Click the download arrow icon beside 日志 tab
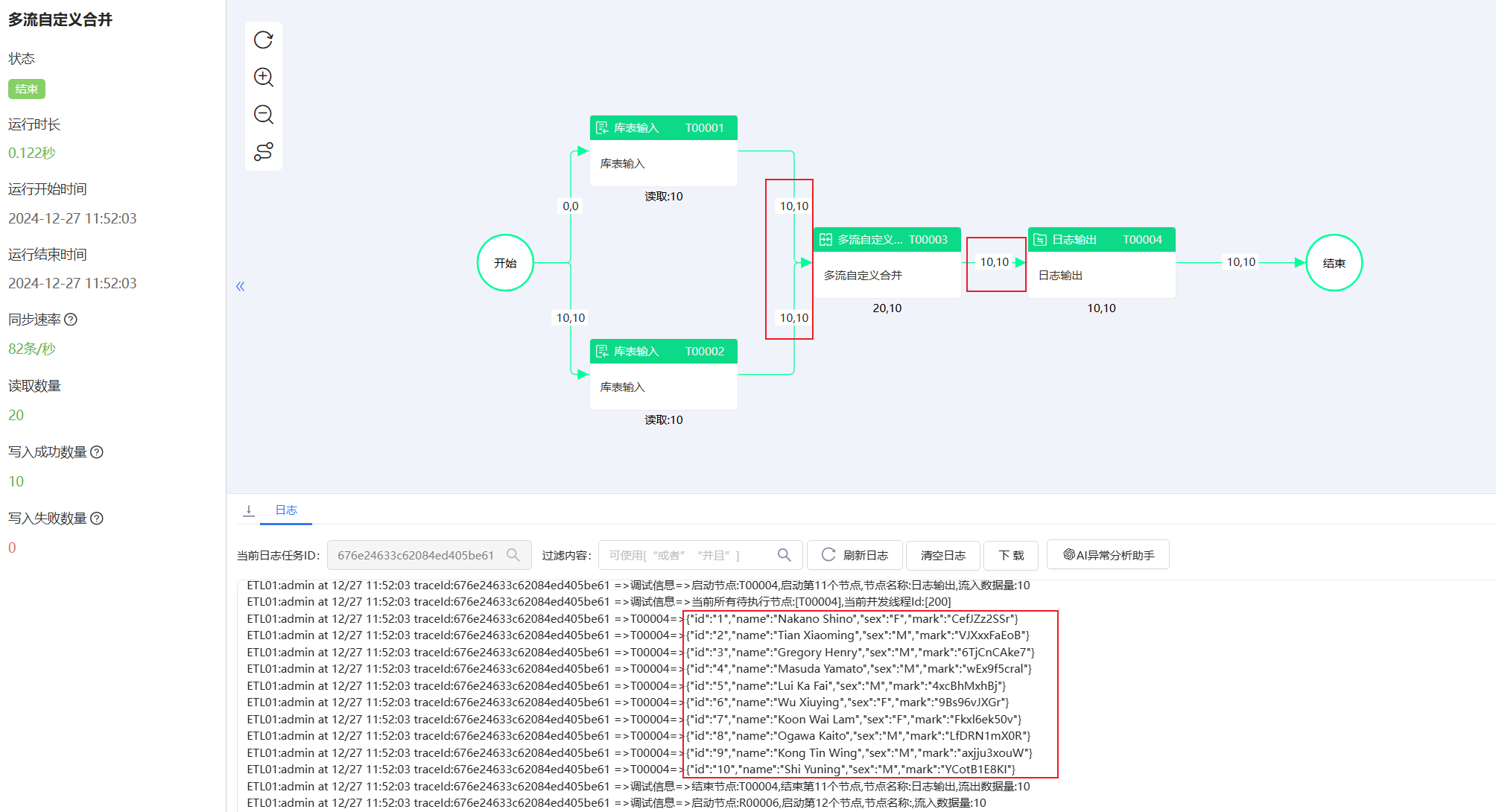The height and width of the screenshot is (812, 1496). (249, 510)
